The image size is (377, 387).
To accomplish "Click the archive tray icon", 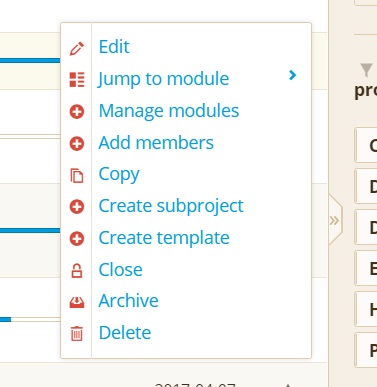I will pos(77,302).
